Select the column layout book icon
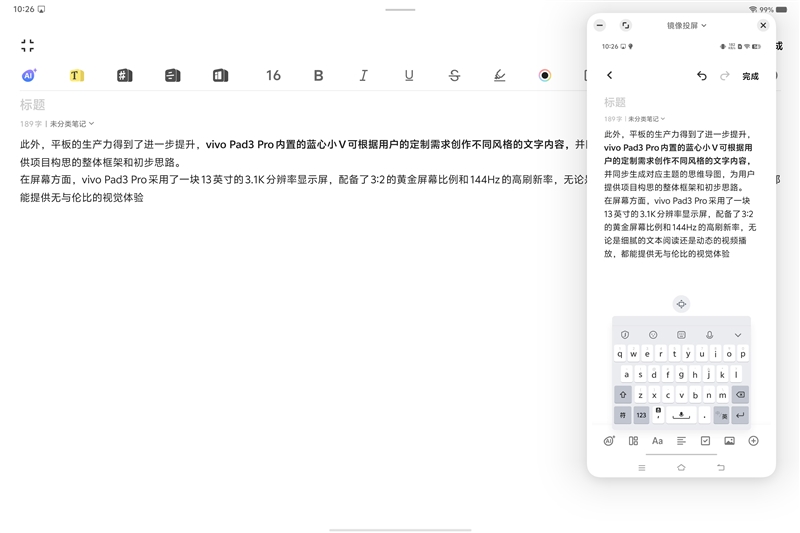Viewport: 800px width, 533px height. tap(220, 75)
